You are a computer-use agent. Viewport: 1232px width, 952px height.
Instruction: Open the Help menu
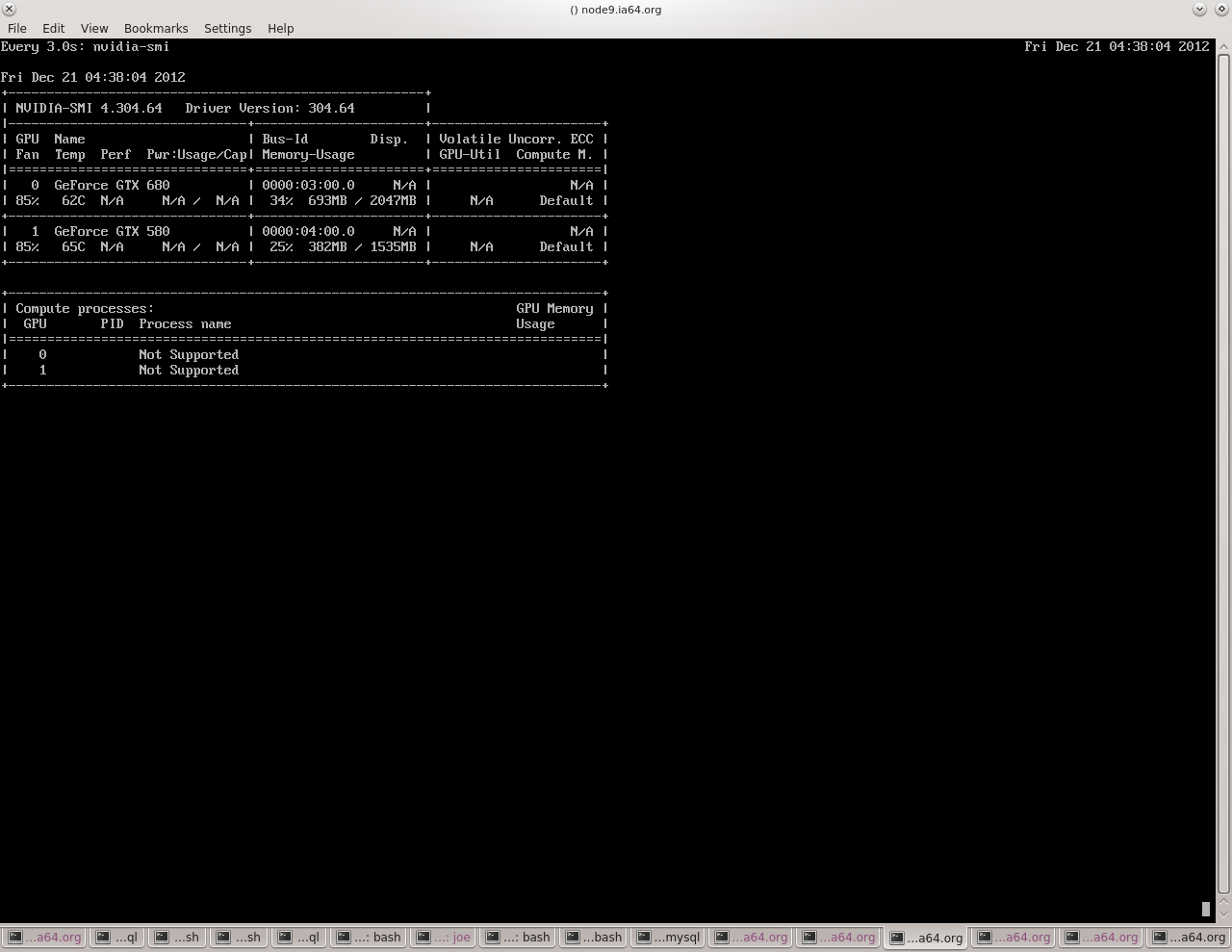pos(280,29)
